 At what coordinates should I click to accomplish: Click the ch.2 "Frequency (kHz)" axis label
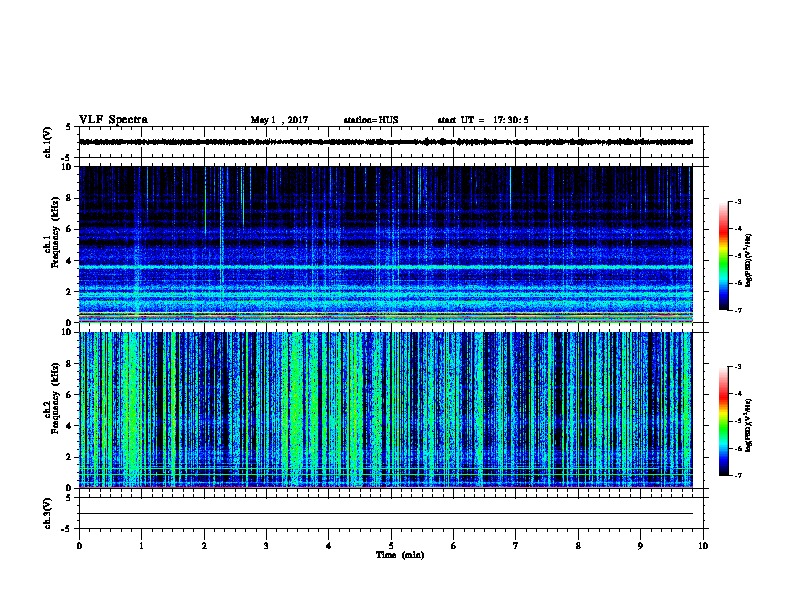coord(56,398)
